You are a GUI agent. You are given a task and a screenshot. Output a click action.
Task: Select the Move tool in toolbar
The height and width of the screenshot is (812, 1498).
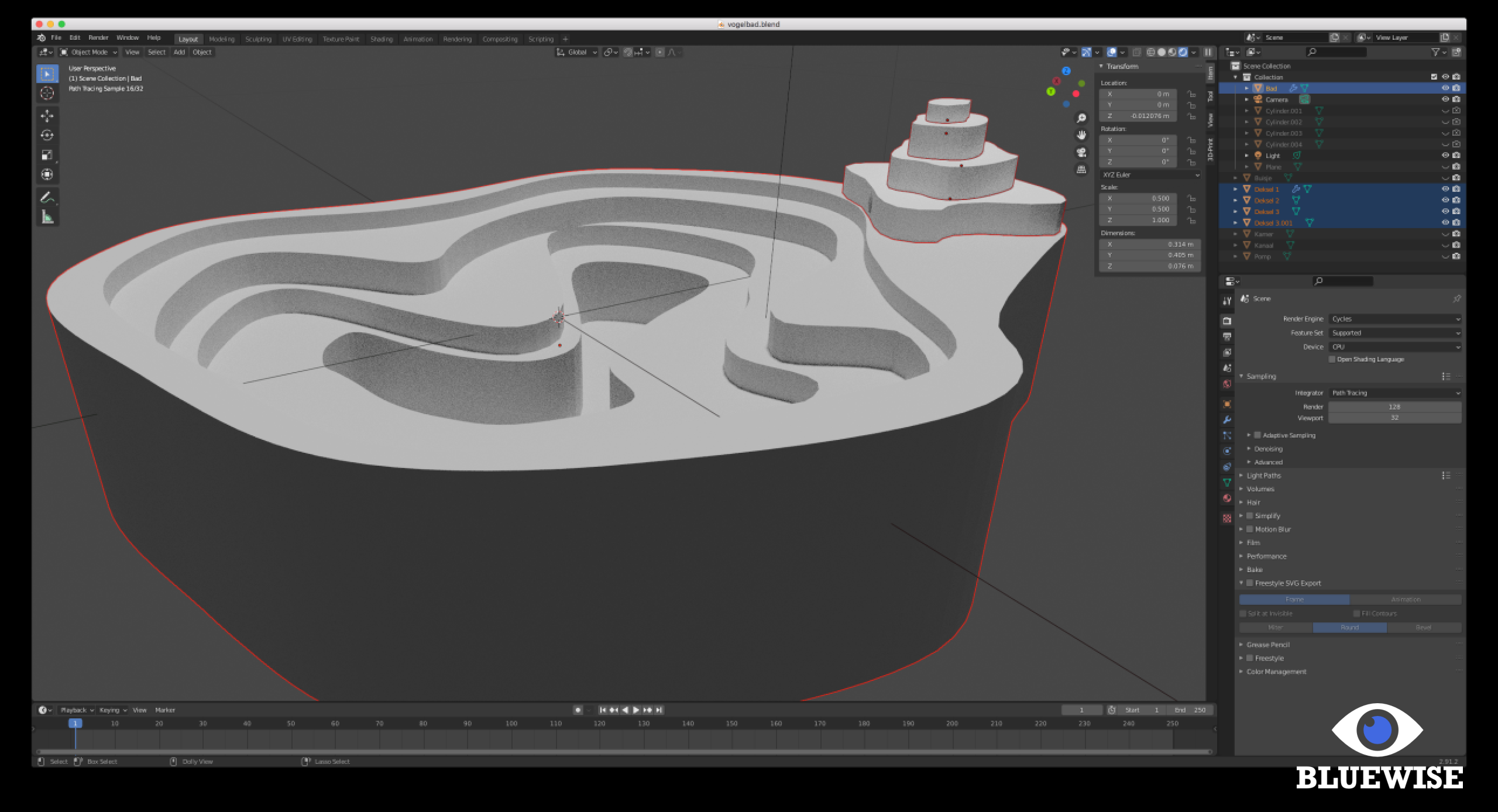click(x=47, y=115)
